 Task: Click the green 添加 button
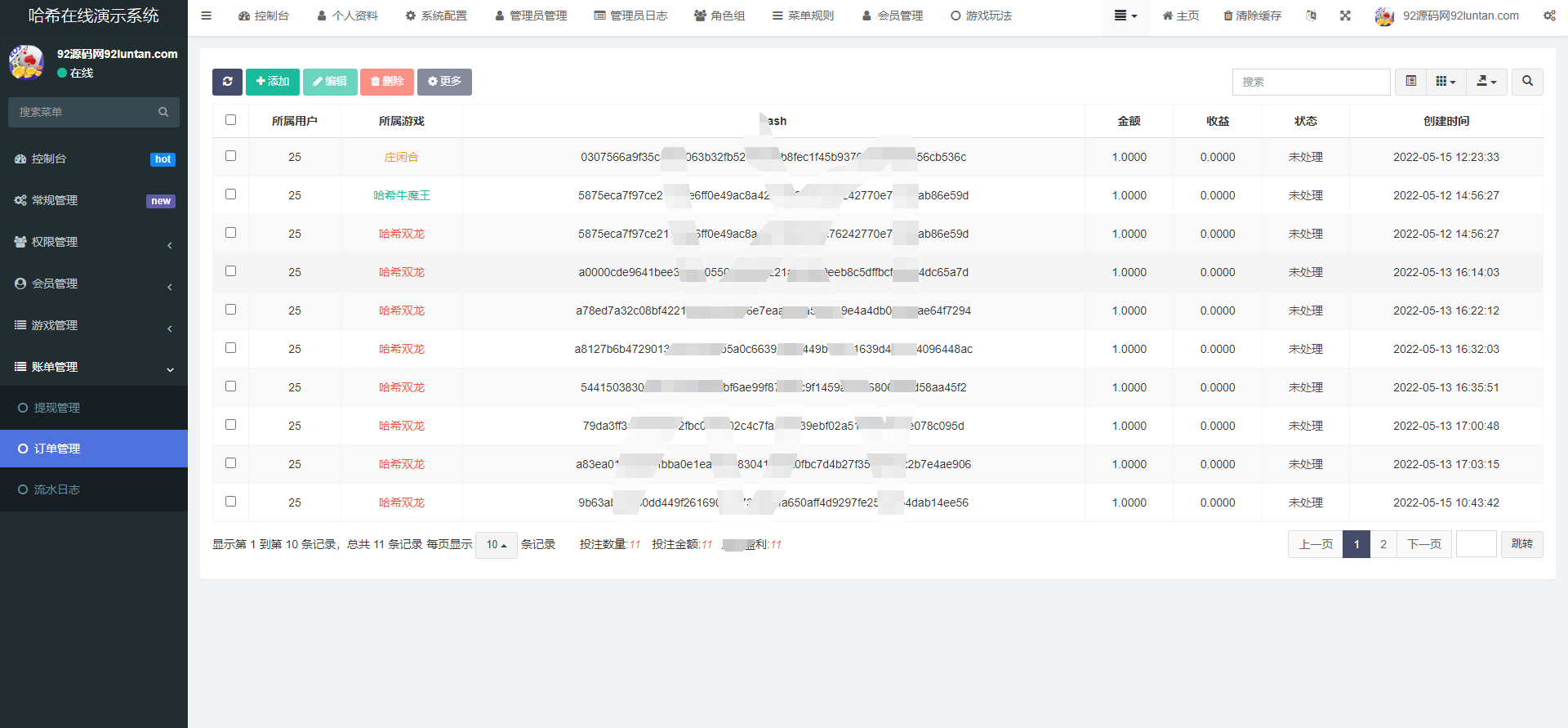point(273,82)
